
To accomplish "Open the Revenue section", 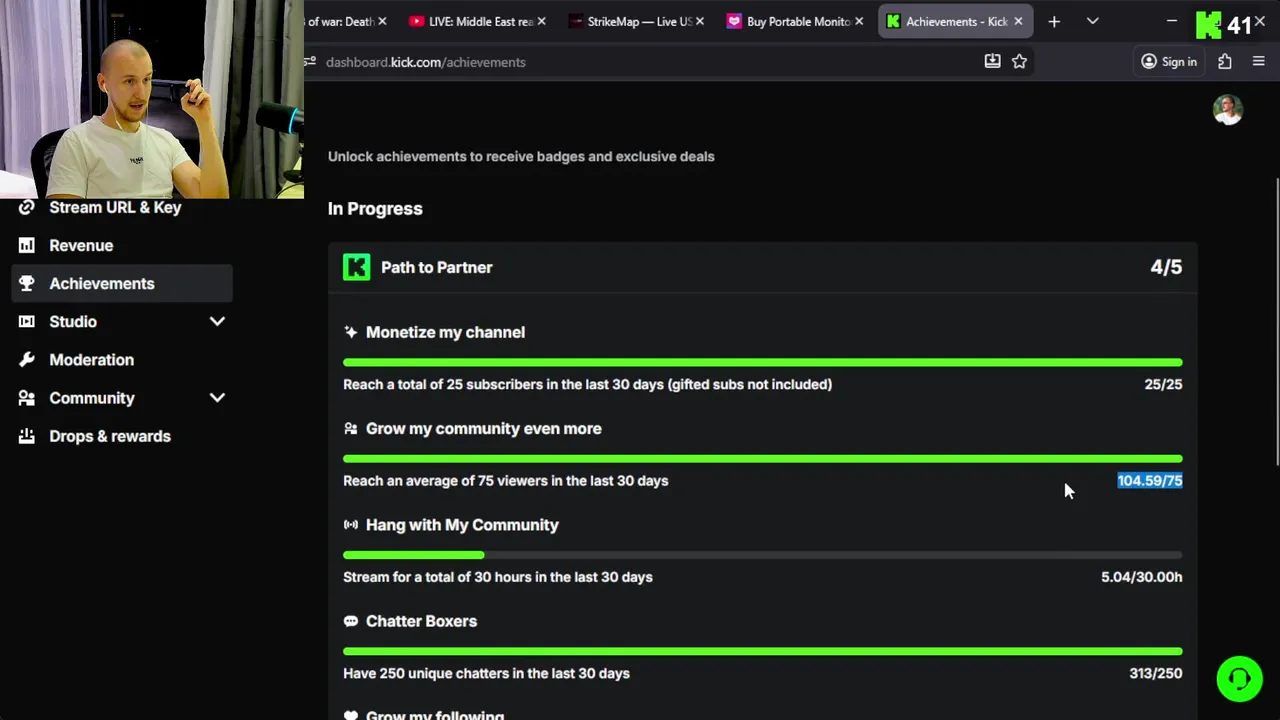I will (81, 245).
